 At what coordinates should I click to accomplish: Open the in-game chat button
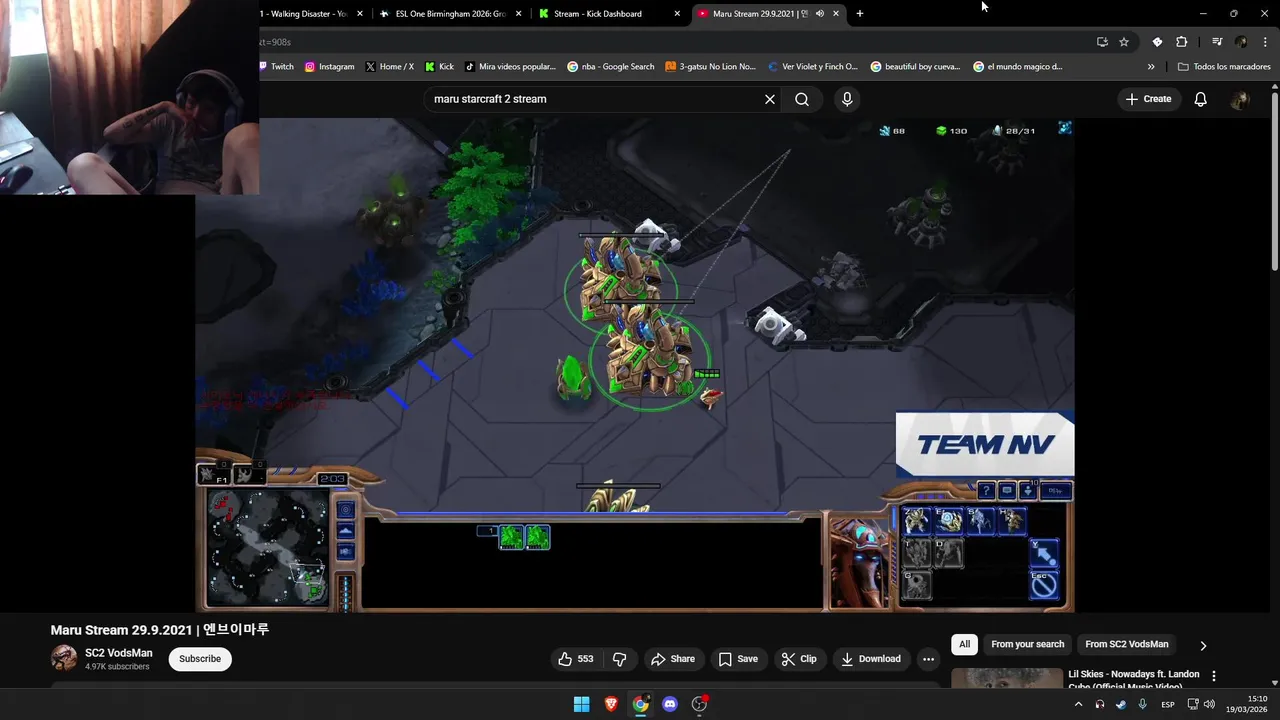(1007, 490)
